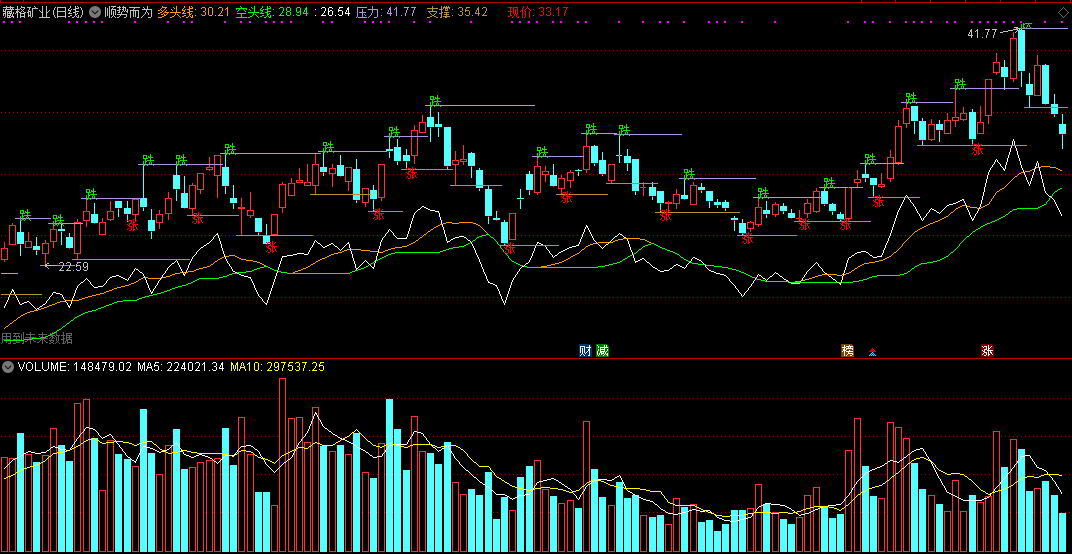Click the 用到未来数据 warning text
This screenshot has width=1072, height=554.
(x=37, y=338)
